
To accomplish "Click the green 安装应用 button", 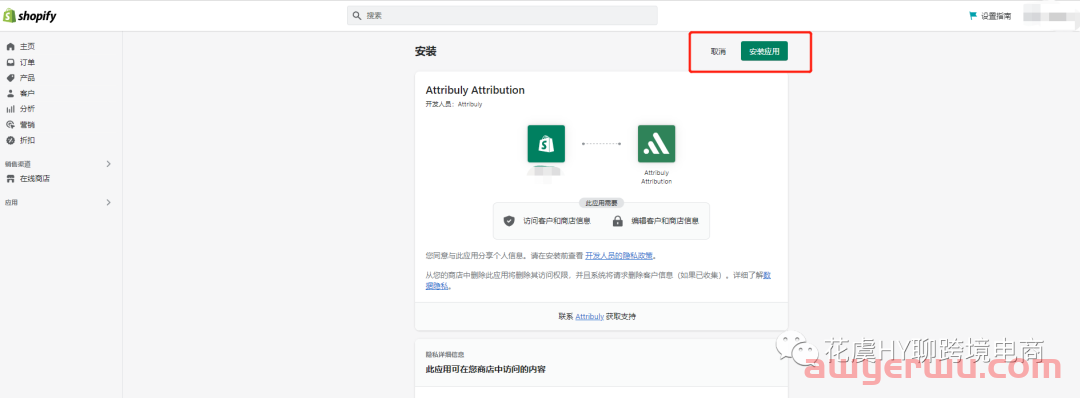I will tap(765, 52).
